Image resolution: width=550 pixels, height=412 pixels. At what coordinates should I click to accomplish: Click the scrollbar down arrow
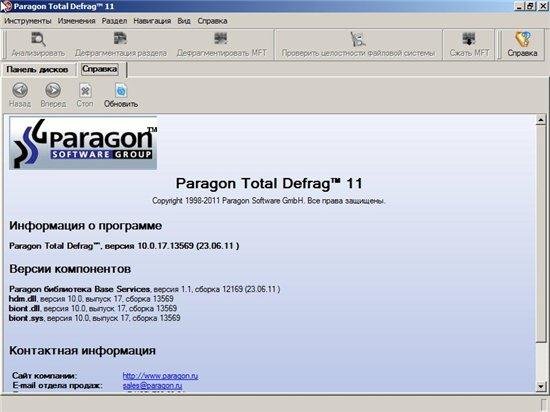click(x=541, y=386)
